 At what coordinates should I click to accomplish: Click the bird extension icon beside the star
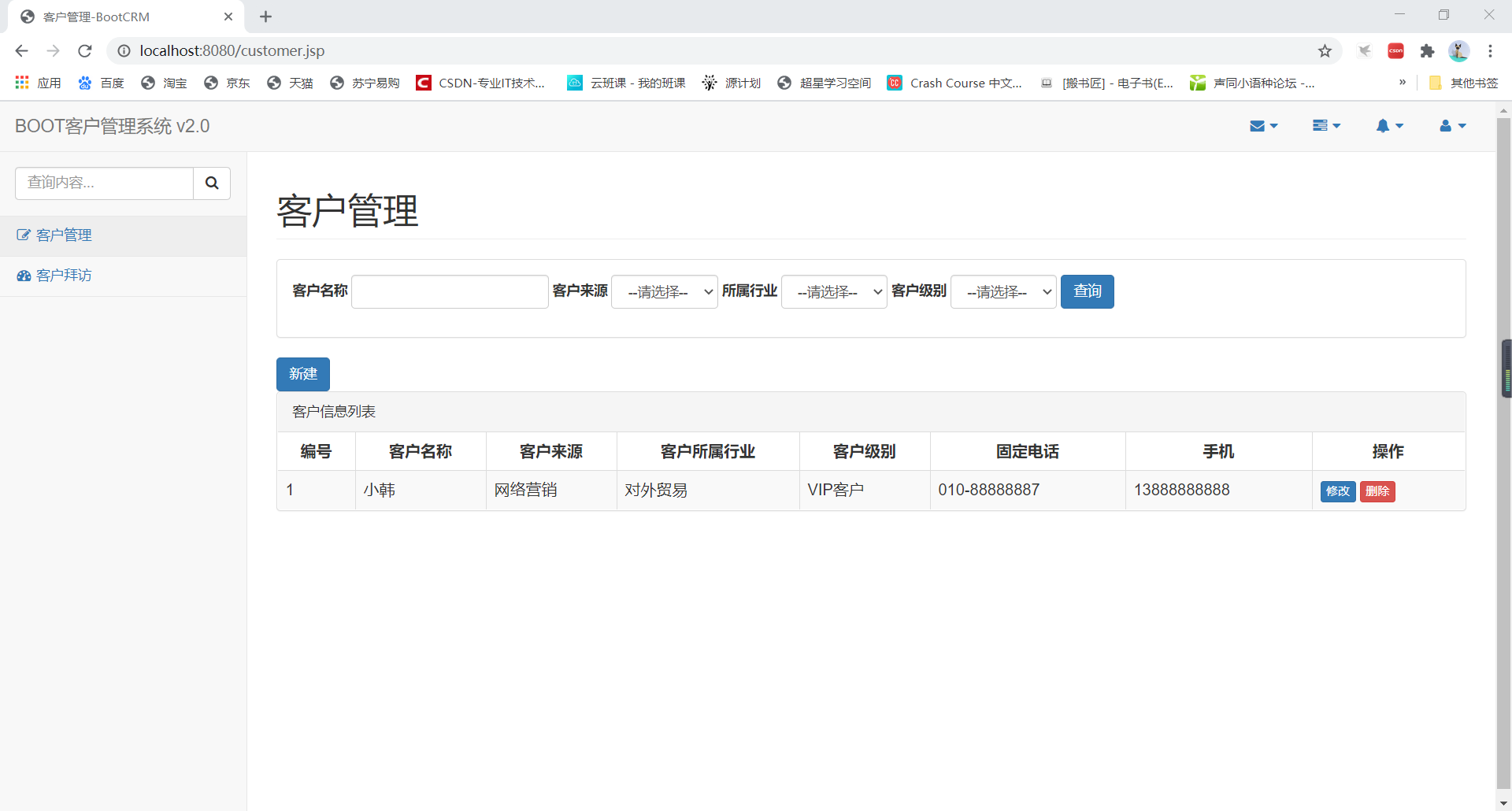pyautogui.click(x=1365, y=51)
